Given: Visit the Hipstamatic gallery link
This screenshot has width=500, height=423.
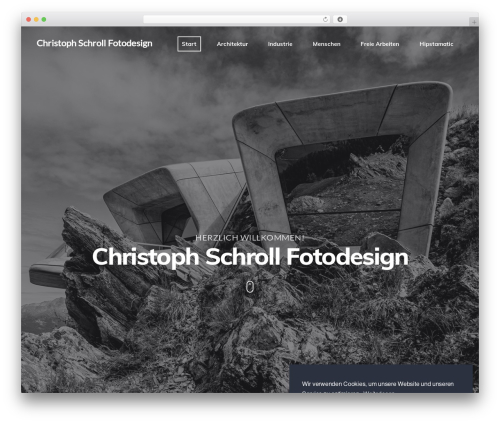Looking at the screenshot, I should [436, 44].
